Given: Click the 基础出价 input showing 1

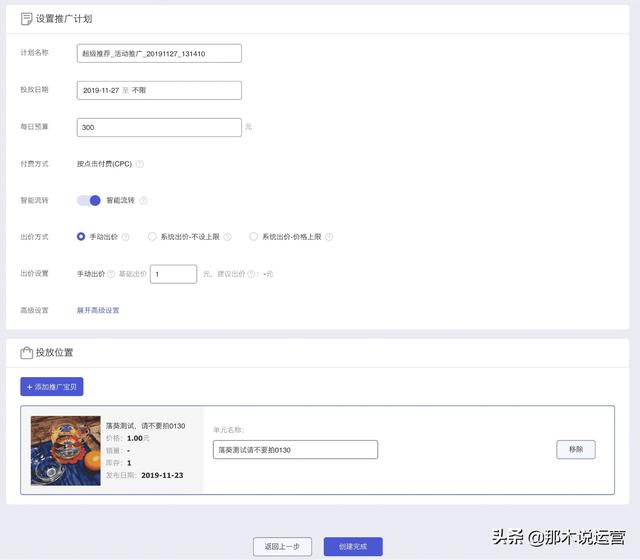Looking at the screenshot, I should (173, 274).
